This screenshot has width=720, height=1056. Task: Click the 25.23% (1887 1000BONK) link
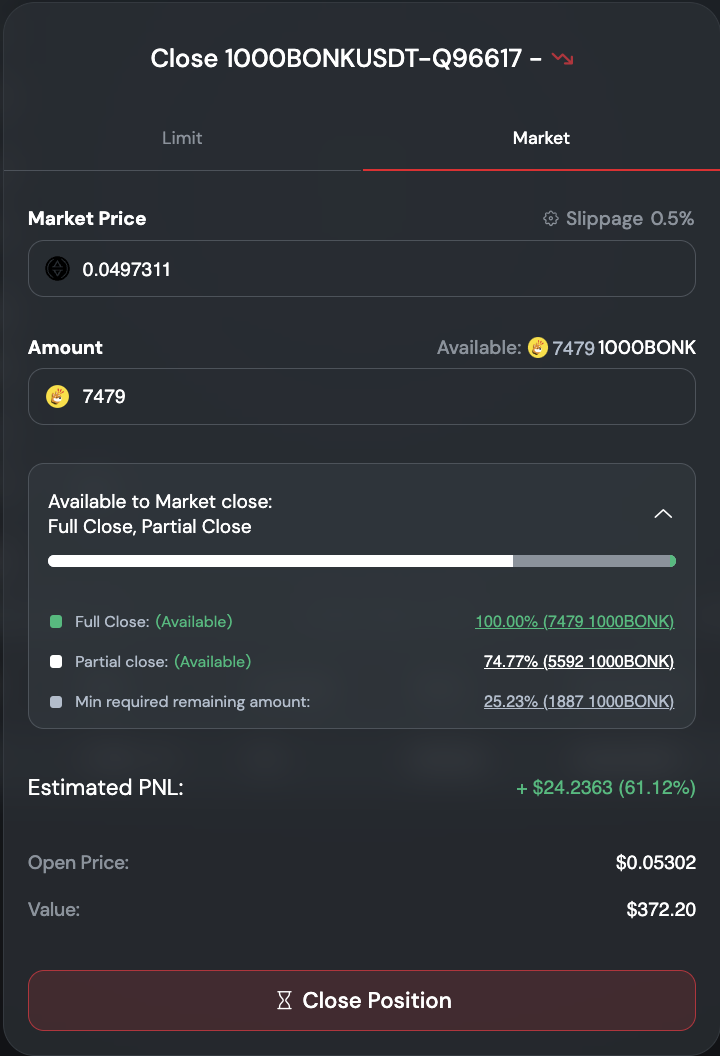click(x=578, y=702)
